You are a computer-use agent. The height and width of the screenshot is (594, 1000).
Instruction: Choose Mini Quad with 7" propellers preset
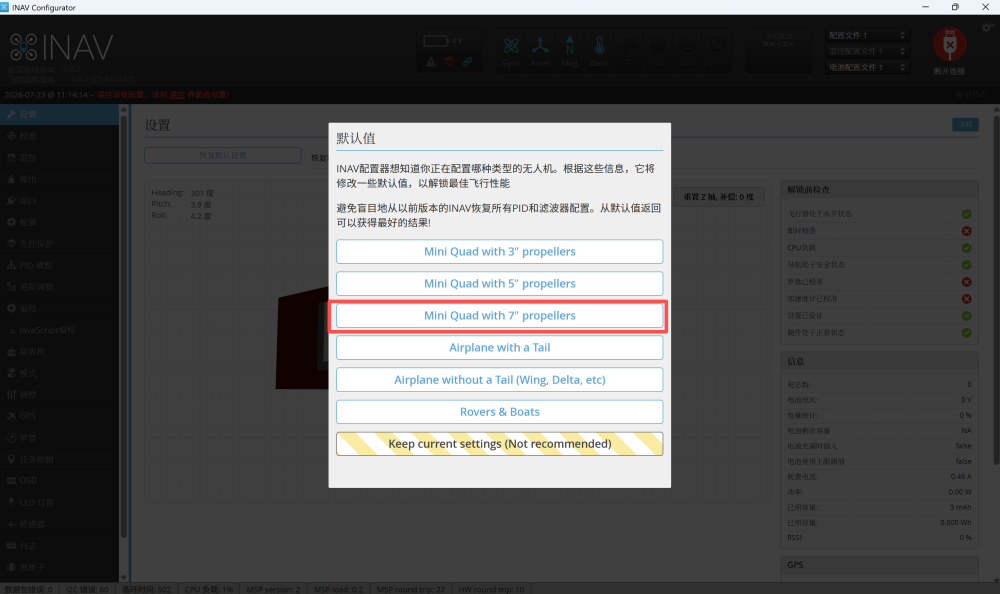point(499,315)
